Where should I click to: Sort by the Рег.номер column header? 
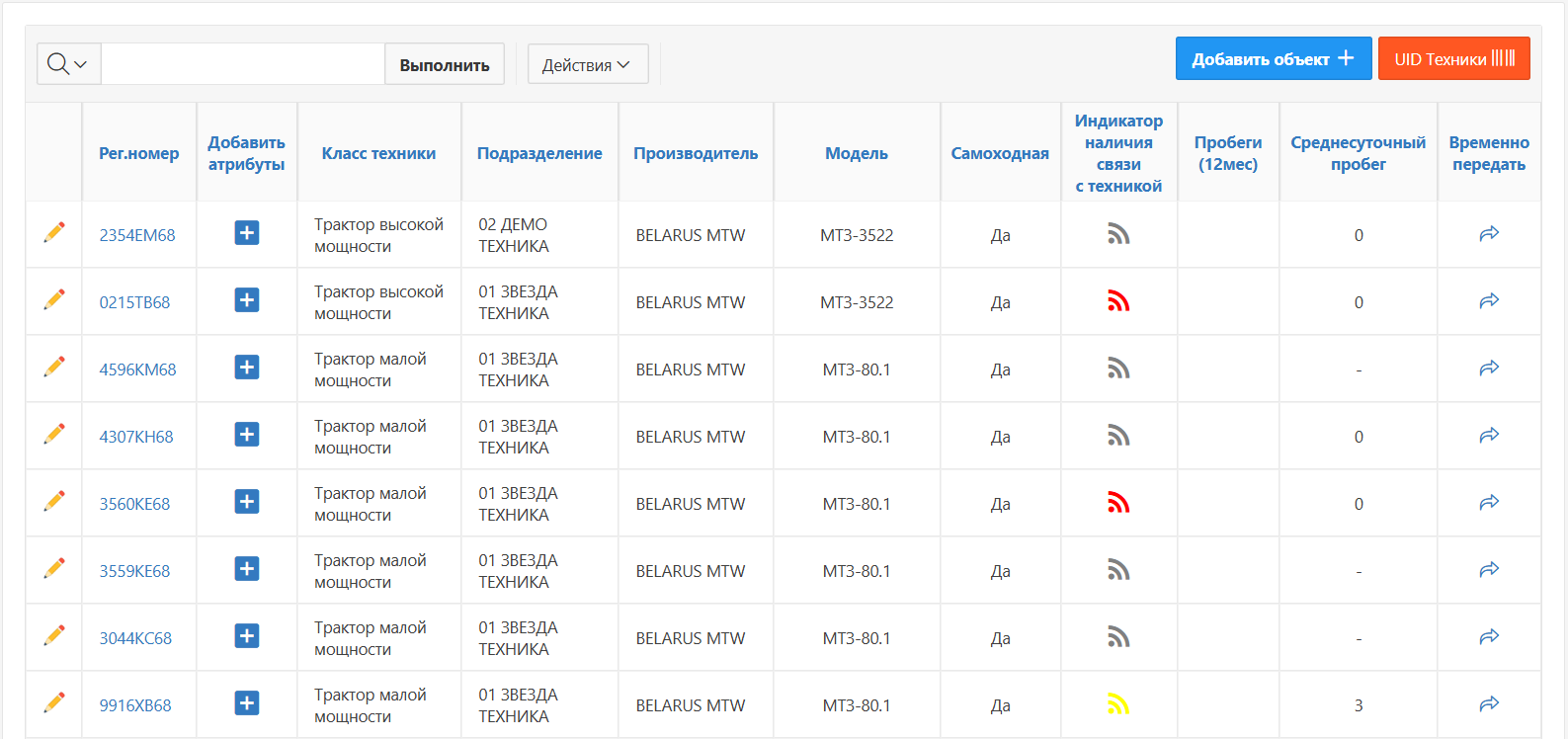pyautogui.click(x=139, y=153)
